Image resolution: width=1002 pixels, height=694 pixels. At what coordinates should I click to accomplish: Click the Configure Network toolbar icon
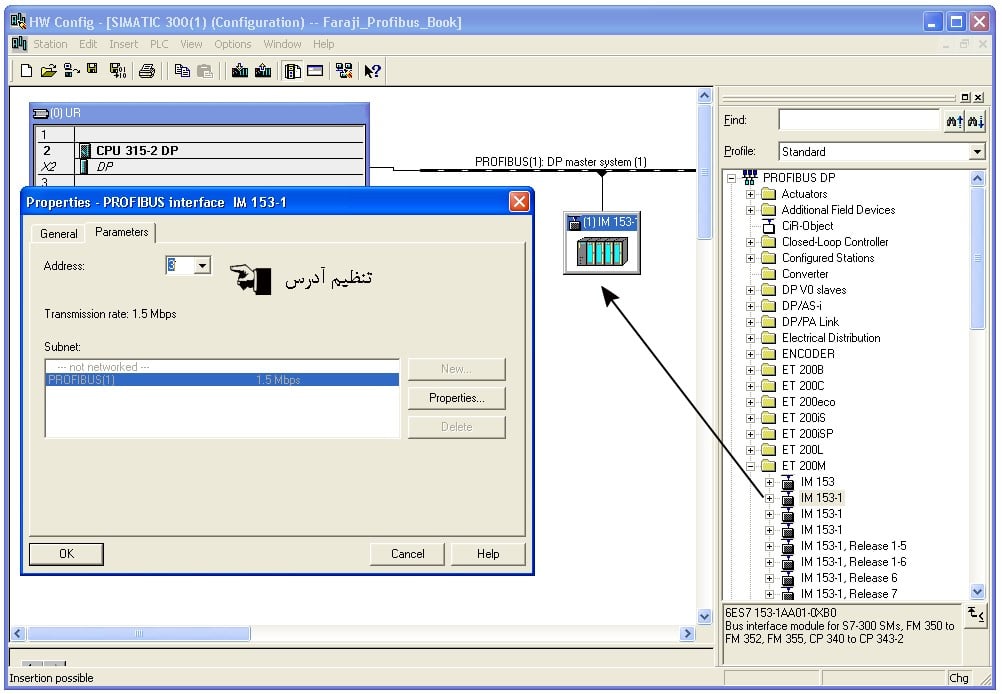pos(344,70)
